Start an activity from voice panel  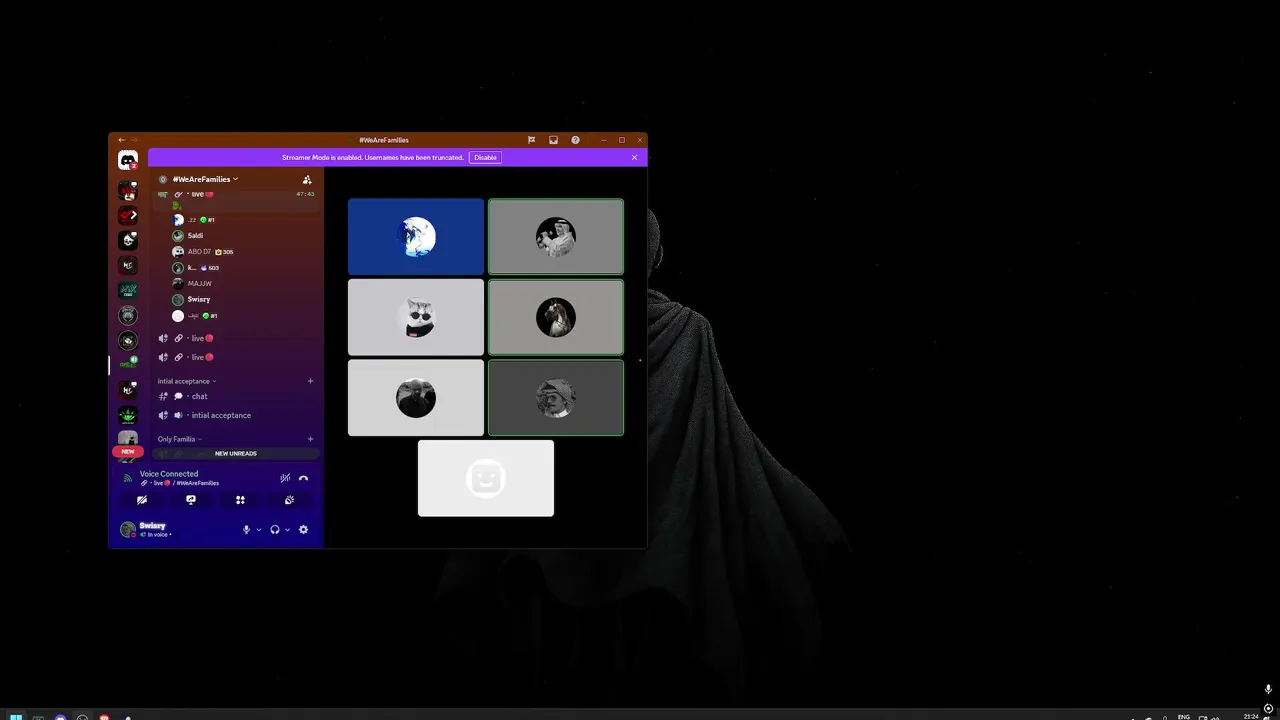[240, 500]
